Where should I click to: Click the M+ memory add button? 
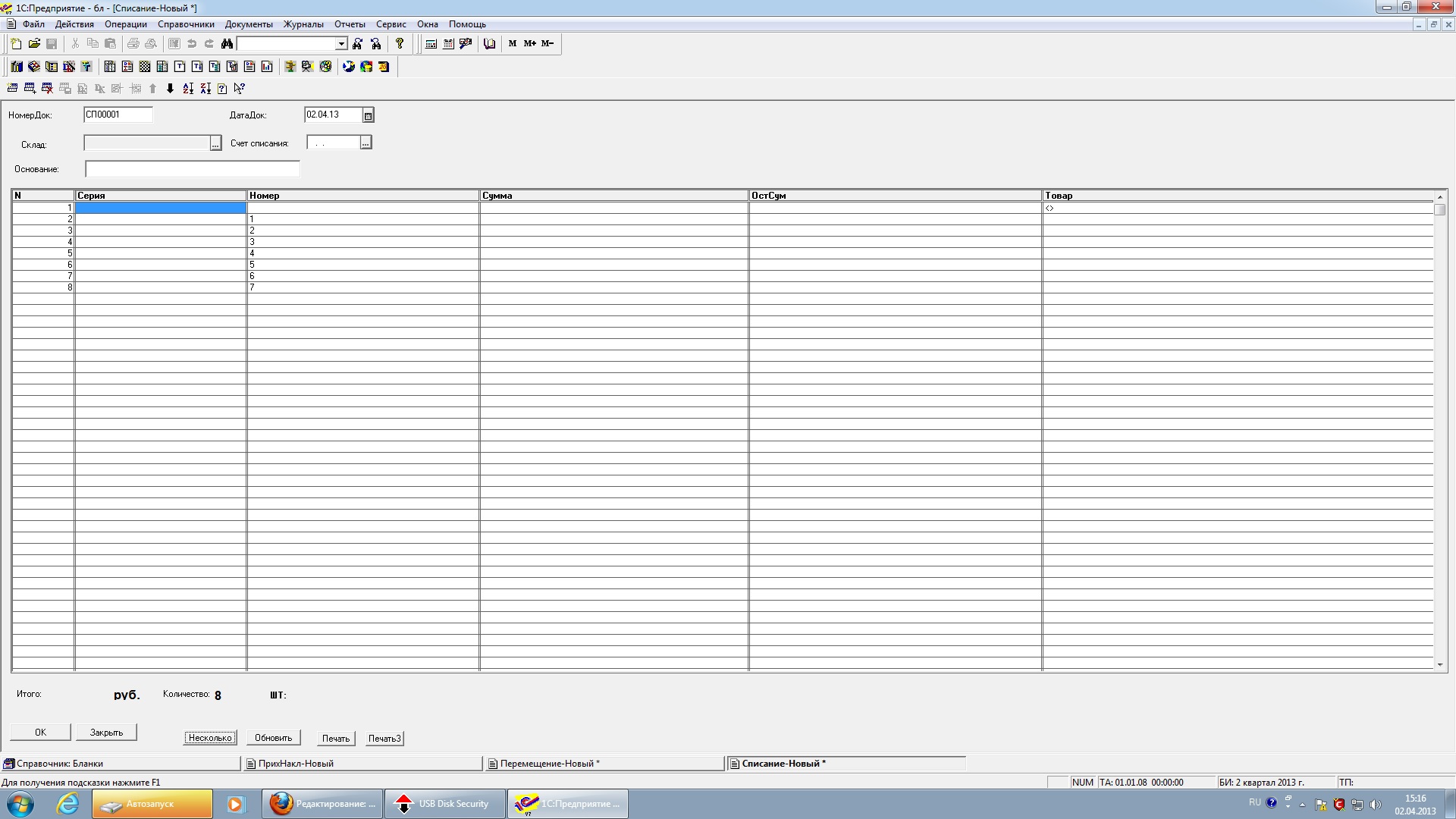coord(530,43)
